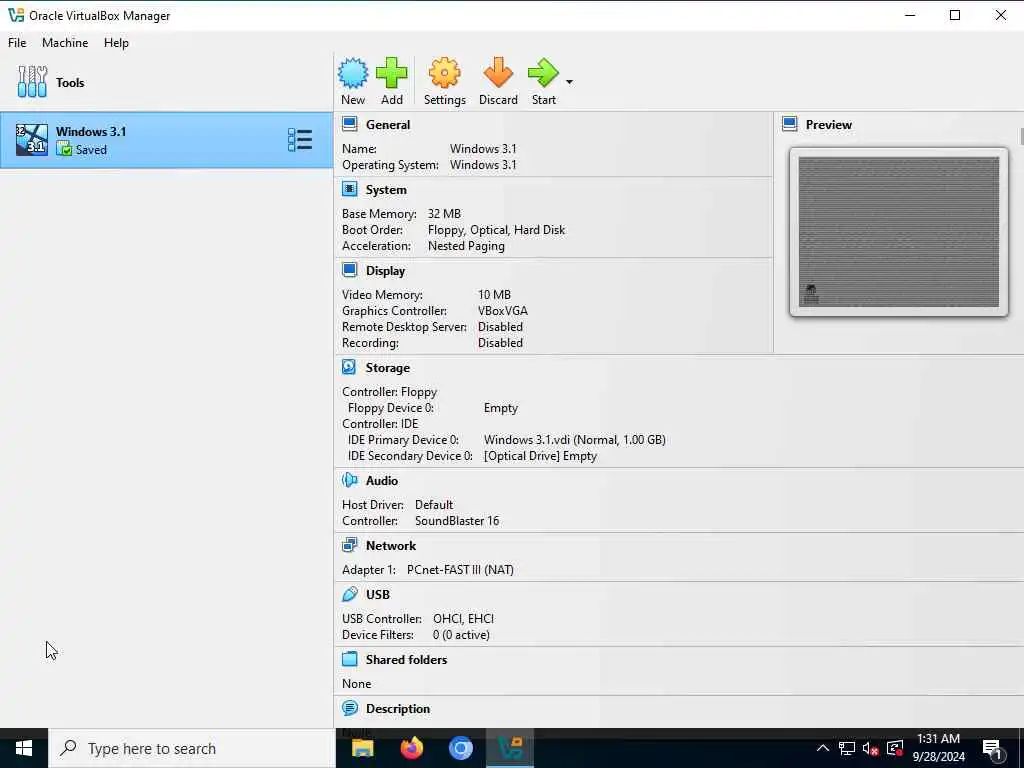Click the New virtual machine icon
1024x768 pixels.
(353, 73)
